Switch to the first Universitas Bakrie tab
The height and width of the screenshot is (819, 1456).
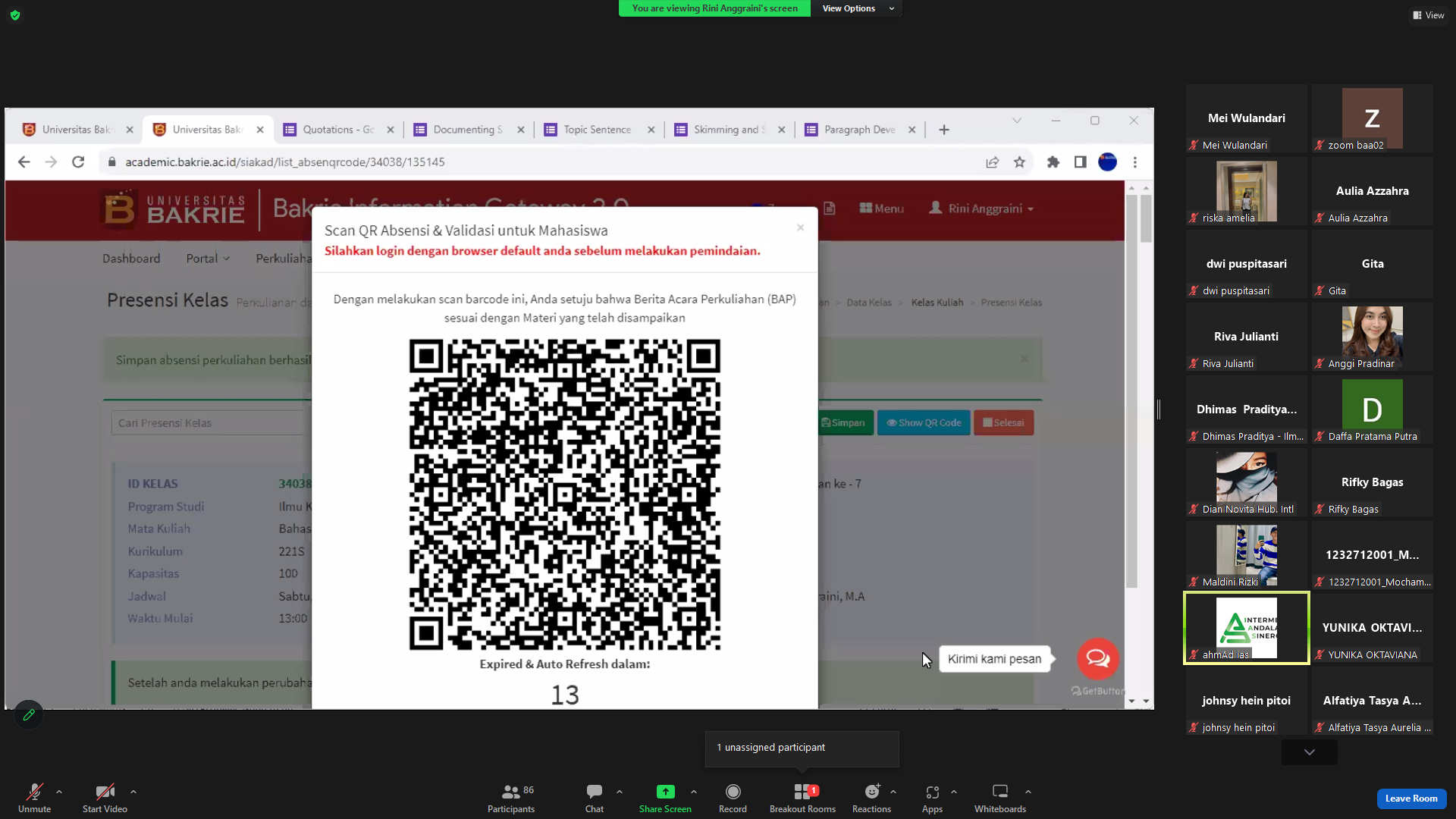coord(76,130)
